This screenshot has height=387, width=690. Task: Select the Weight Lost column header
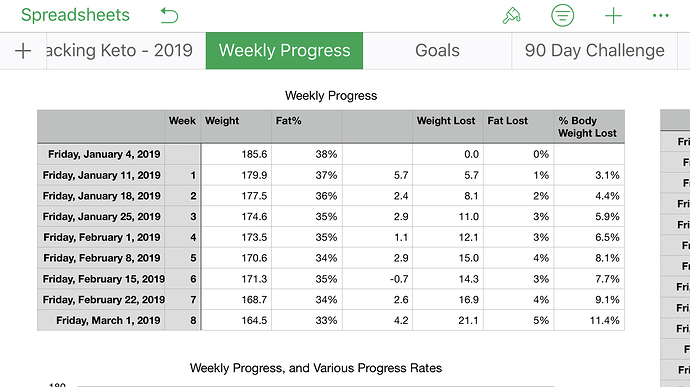pyautogui.click(x=448, y=126)
